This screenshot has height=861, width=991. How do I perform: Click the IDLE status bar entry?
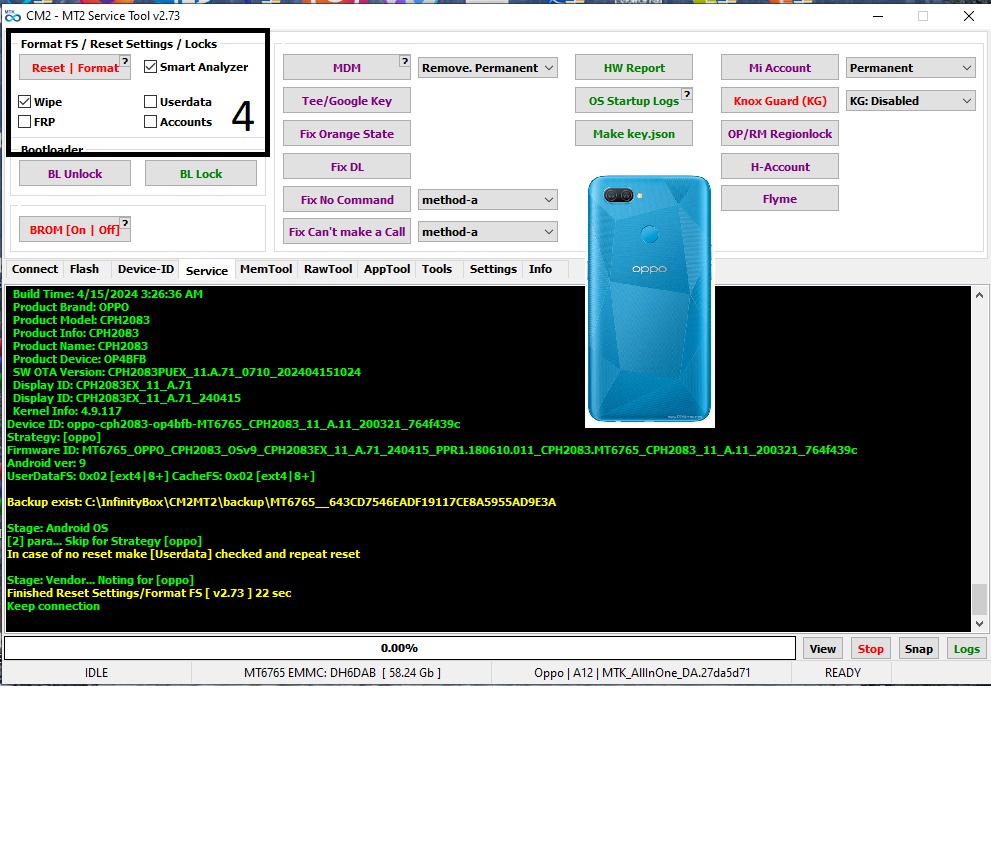(x=96, y=673)
